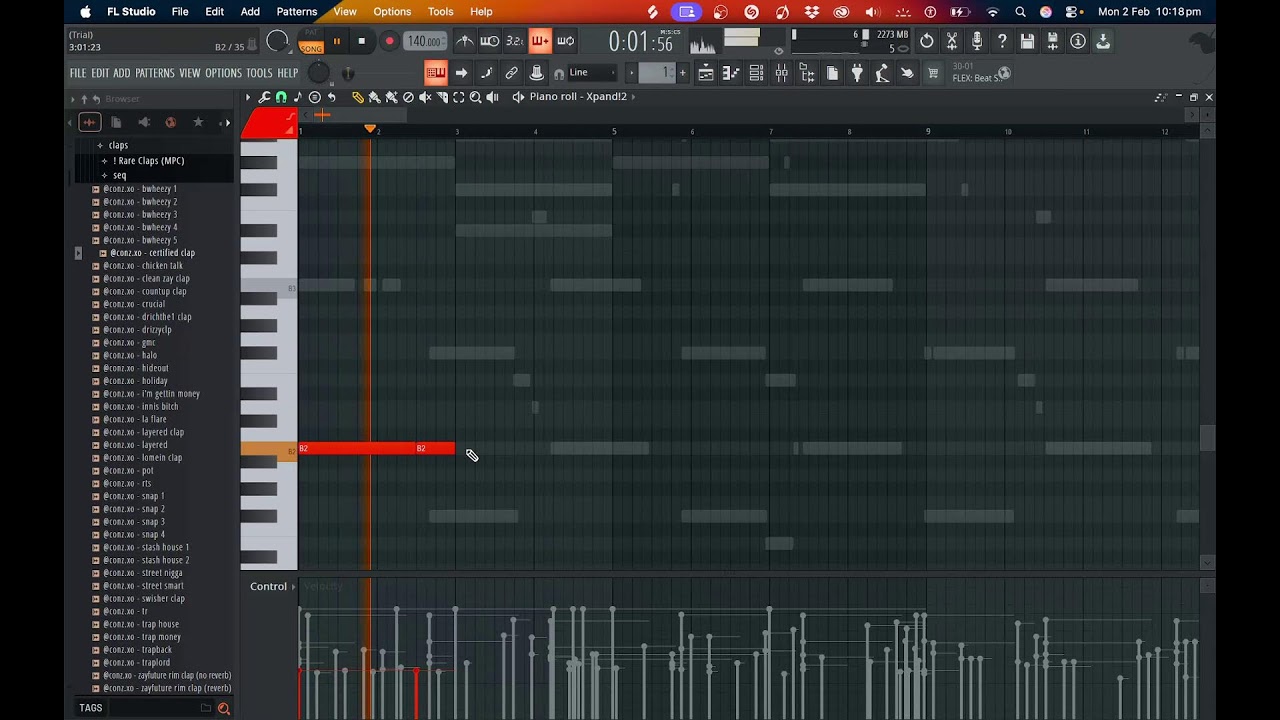
Task: Open OPTIONS in the FL toolbar menu
Action: (223, 73)
